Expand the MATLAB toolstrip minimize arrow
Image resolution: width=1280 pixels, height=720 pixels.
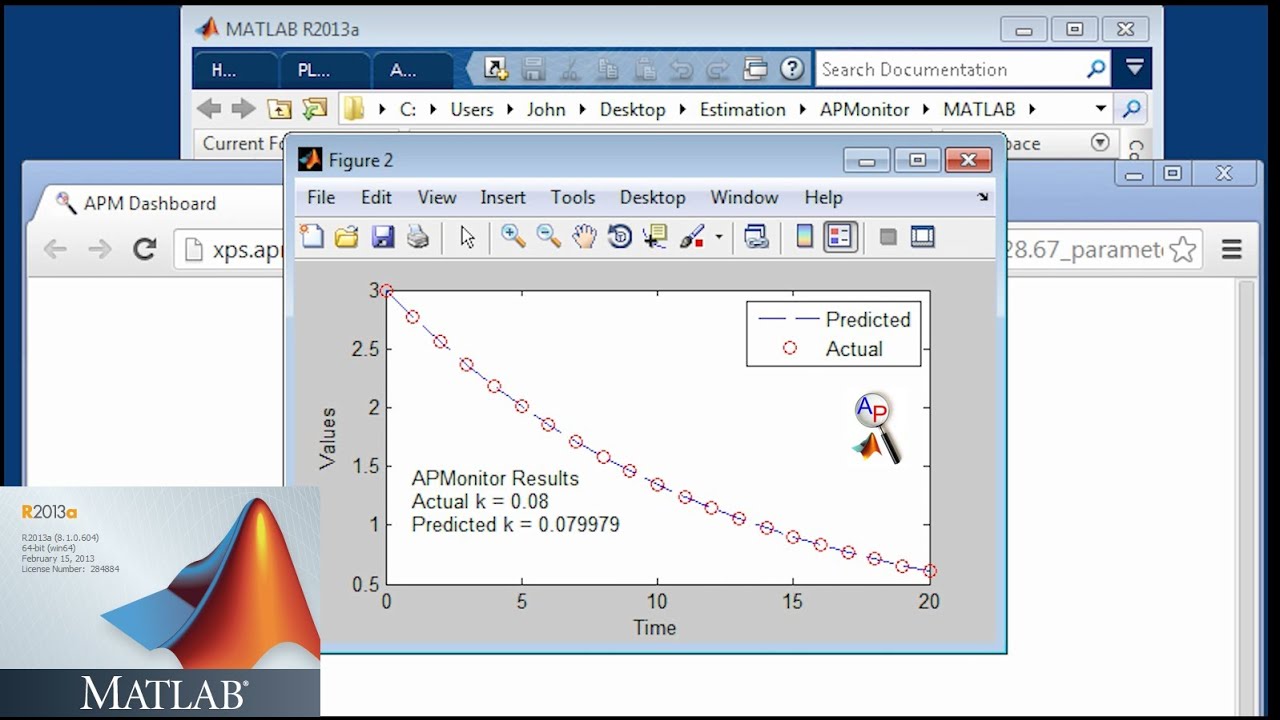1134,69
